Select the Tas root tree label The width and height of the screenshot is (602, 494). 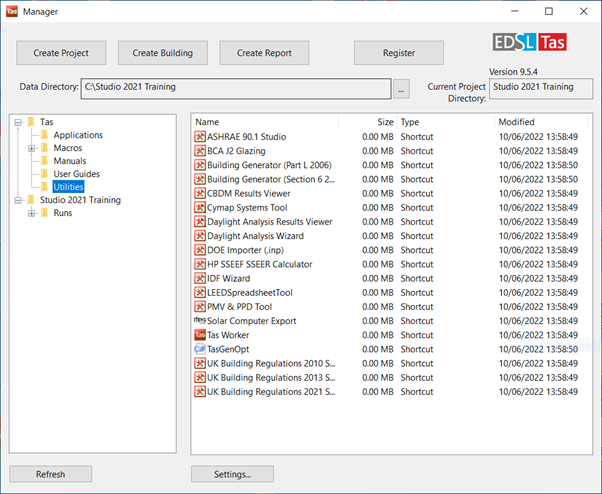[46, 122]
